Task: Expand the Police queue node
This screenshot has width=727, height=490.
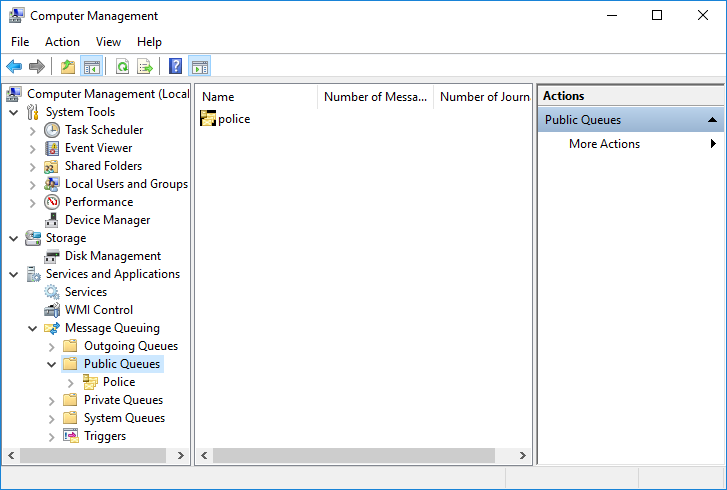Action: [70, 383]
